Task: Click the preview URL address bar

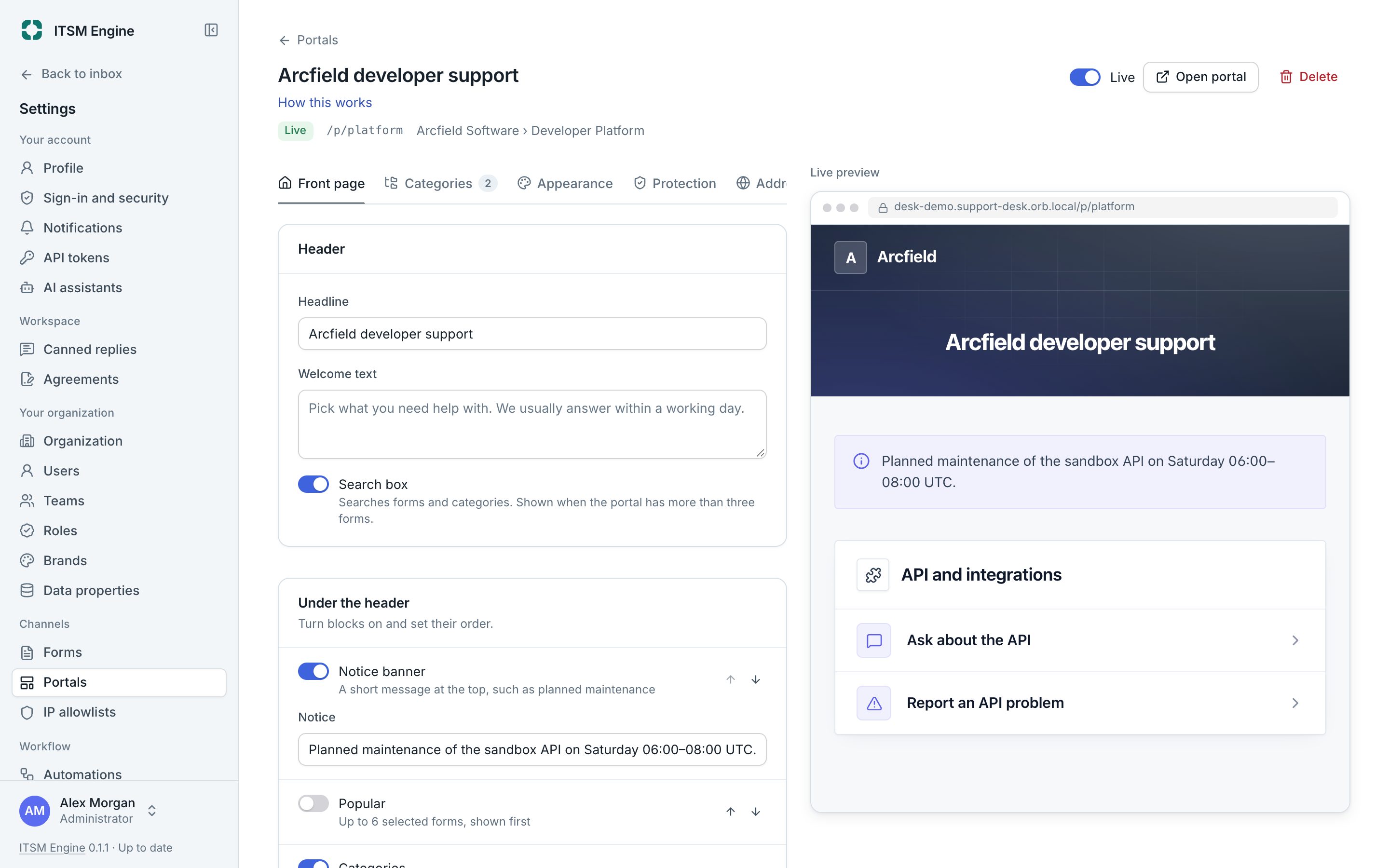Action: pyautogui.click(x=1102, y=207)
